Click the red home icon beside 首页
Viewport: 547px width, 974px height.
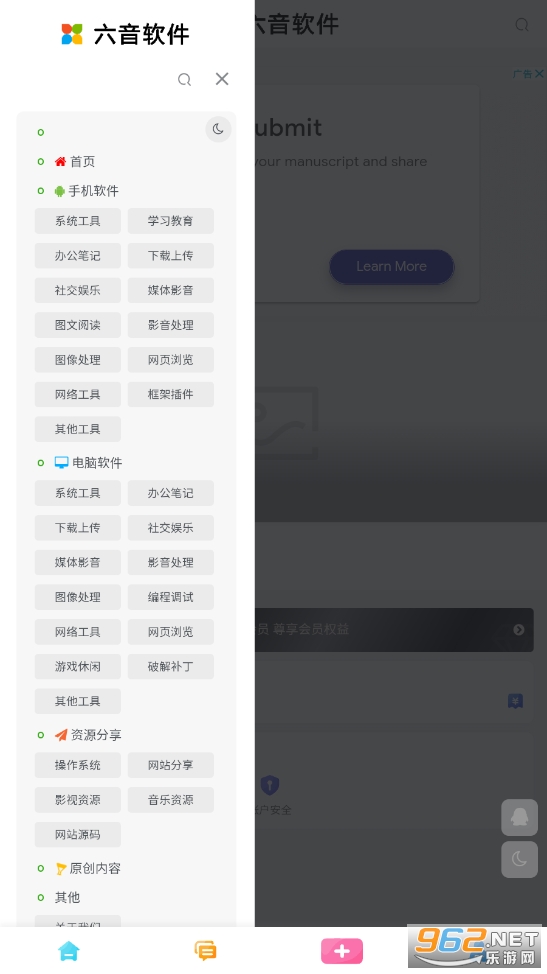click(60, 162)
